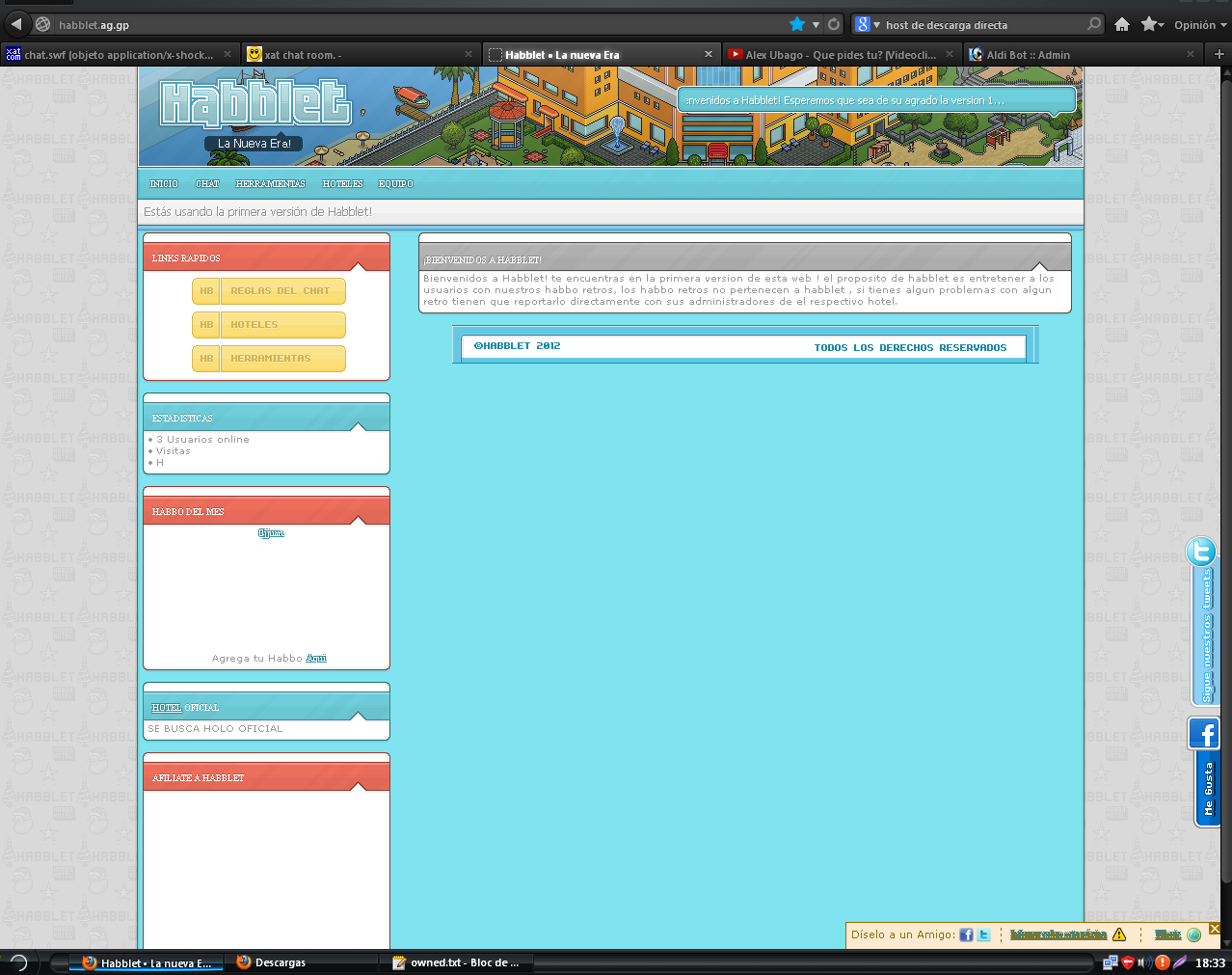Viewport: 1232px width, 975px height.
Task: Open a new tab with the plus button
Action: pyautogui.click(x=1219, y=54)
